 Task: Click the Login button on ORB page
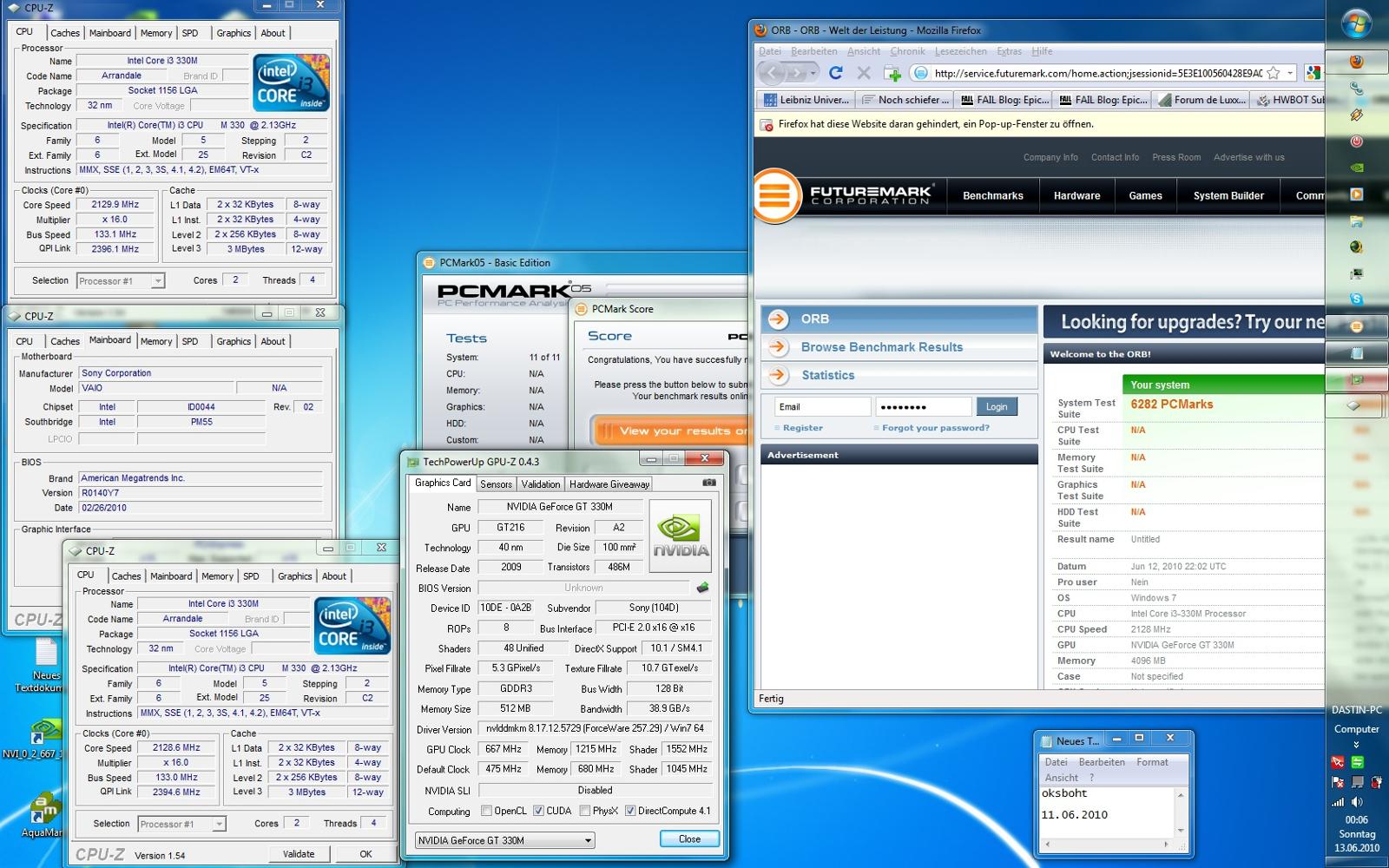click(997, 407)
